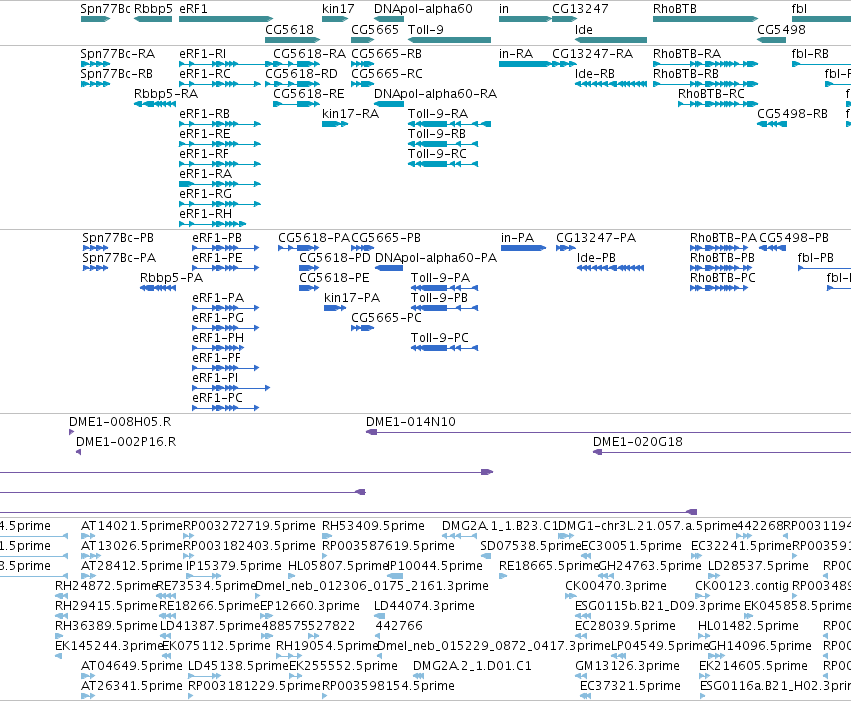Select the kin17 gene label
Image resolution: width=851 pixels, height=701 pixels.
[338, 9]
